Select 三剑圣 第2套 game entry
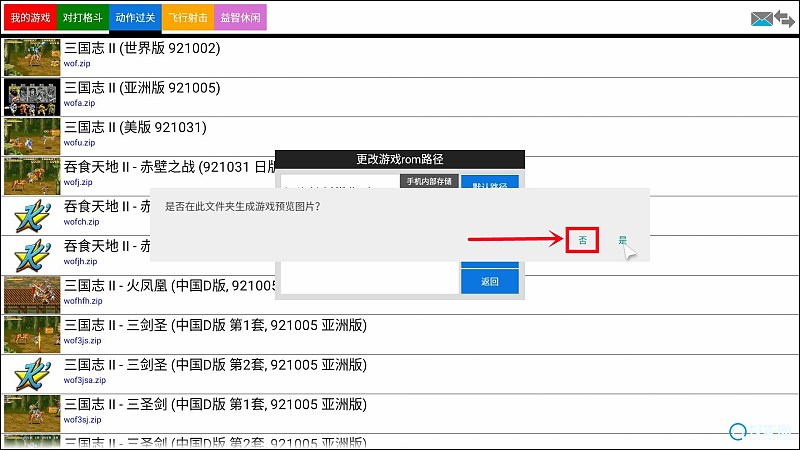Image resolution: width=800 pixels, height=450 pixels. pos(215,365)
